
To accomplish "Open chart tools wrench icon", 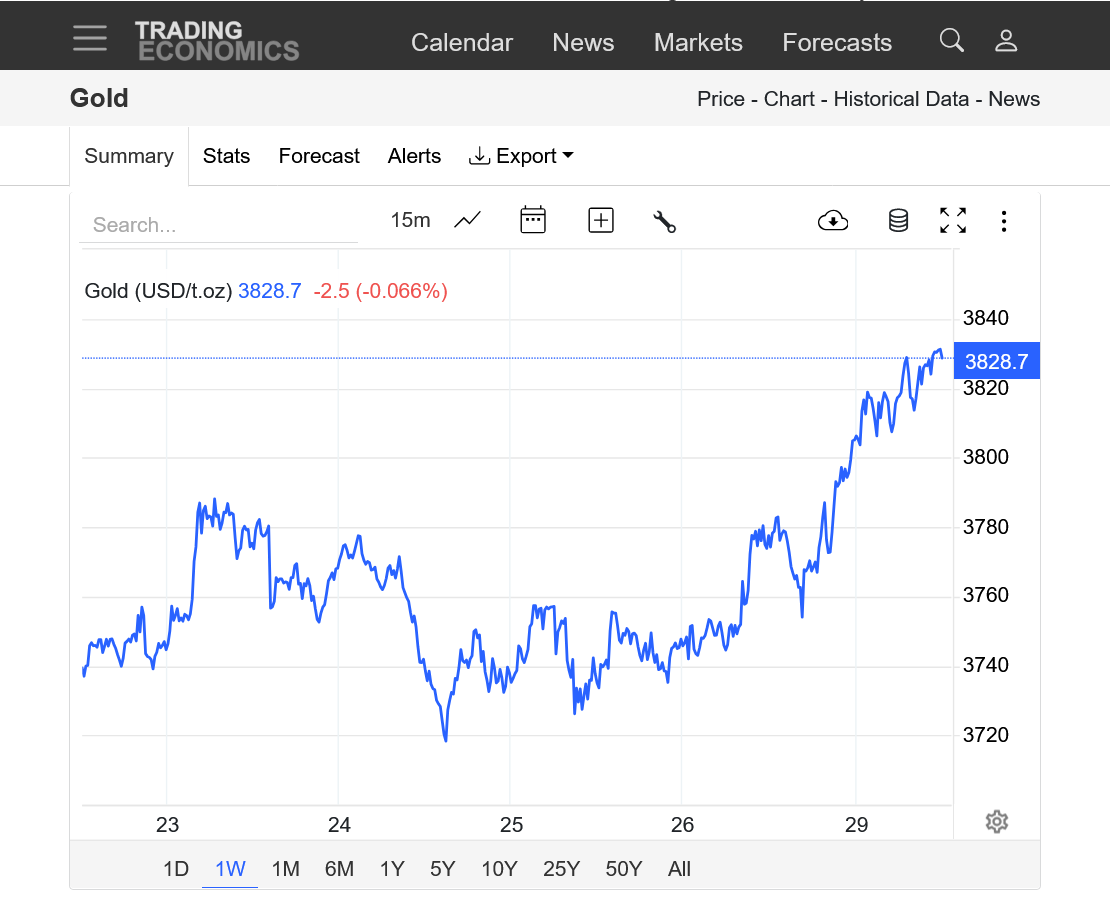I will [x=665, y=221].
